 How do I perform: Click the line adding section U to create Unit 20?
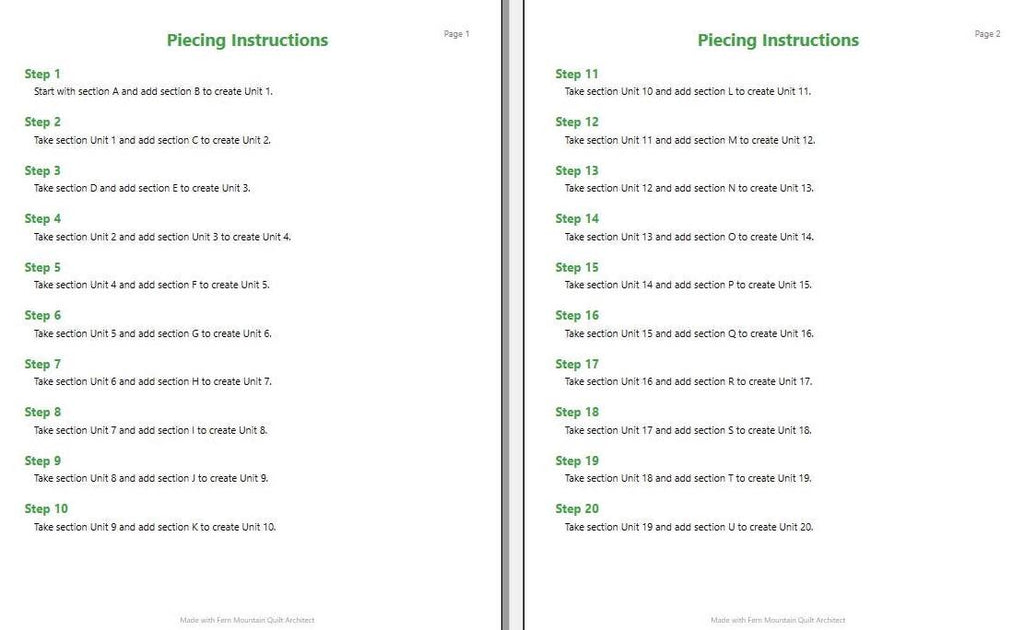click(x=689, y=527)
